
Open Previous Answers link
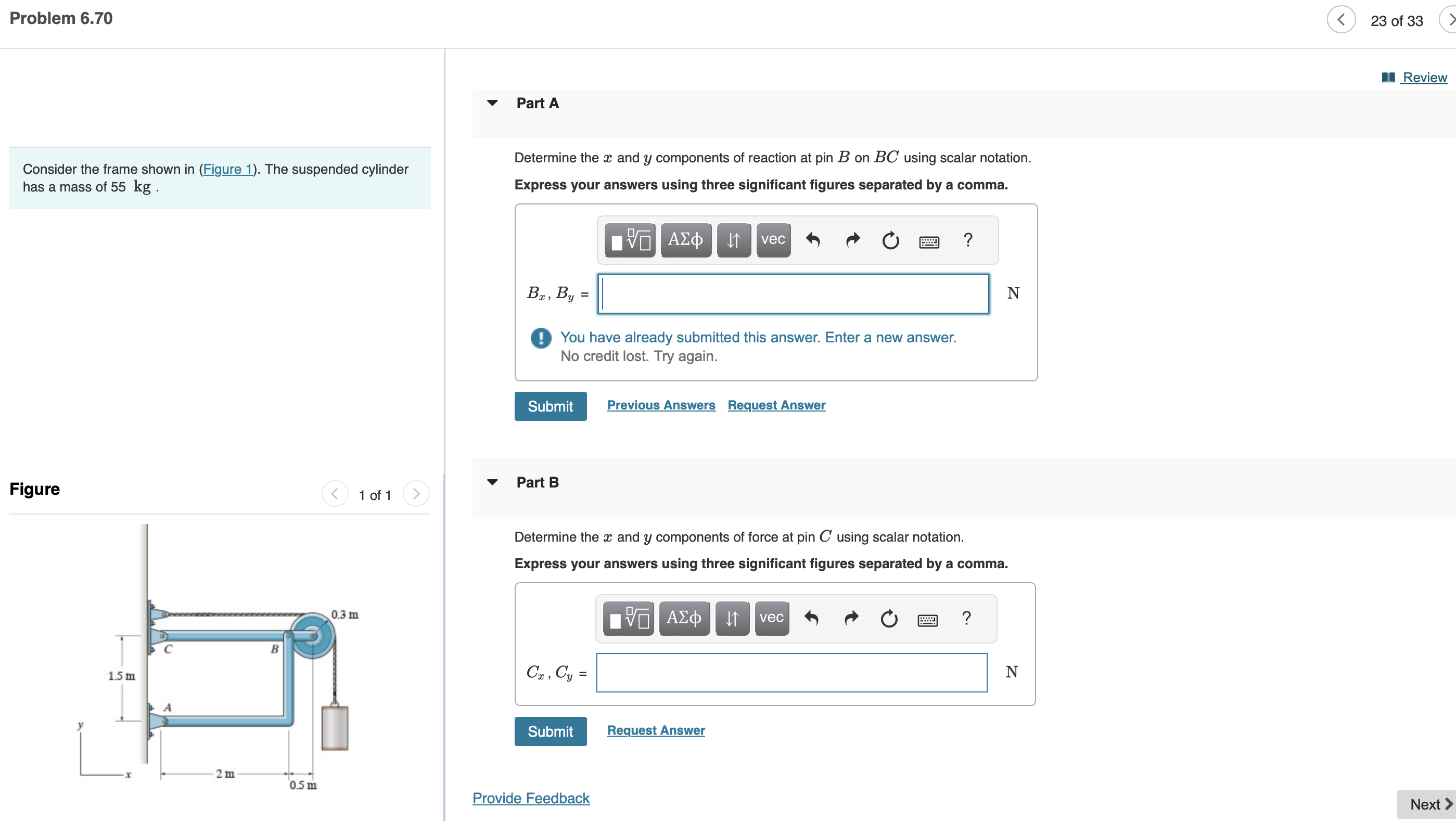click(x=661, y=405)
